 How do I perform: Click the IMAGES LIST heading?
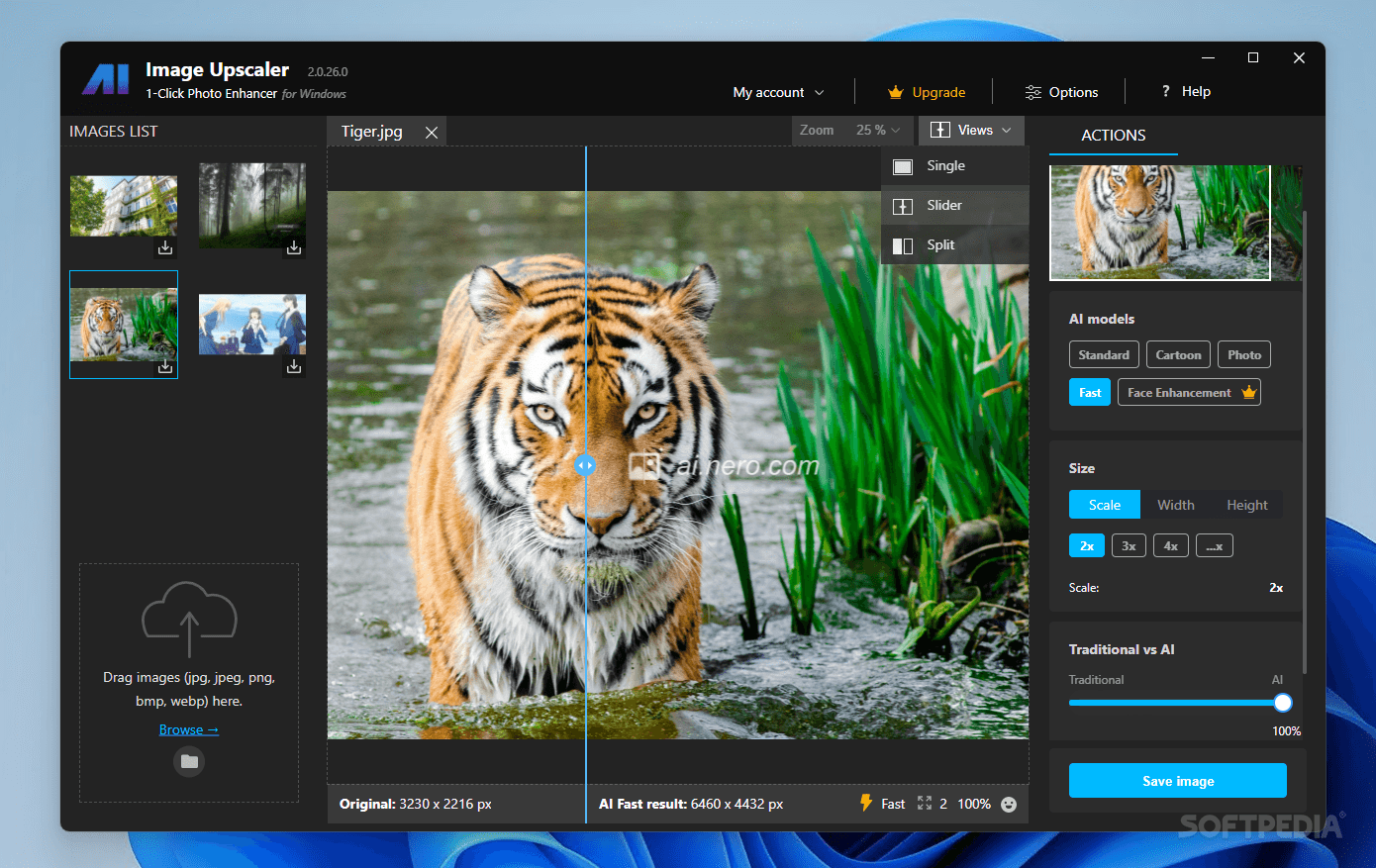point(114,132)
